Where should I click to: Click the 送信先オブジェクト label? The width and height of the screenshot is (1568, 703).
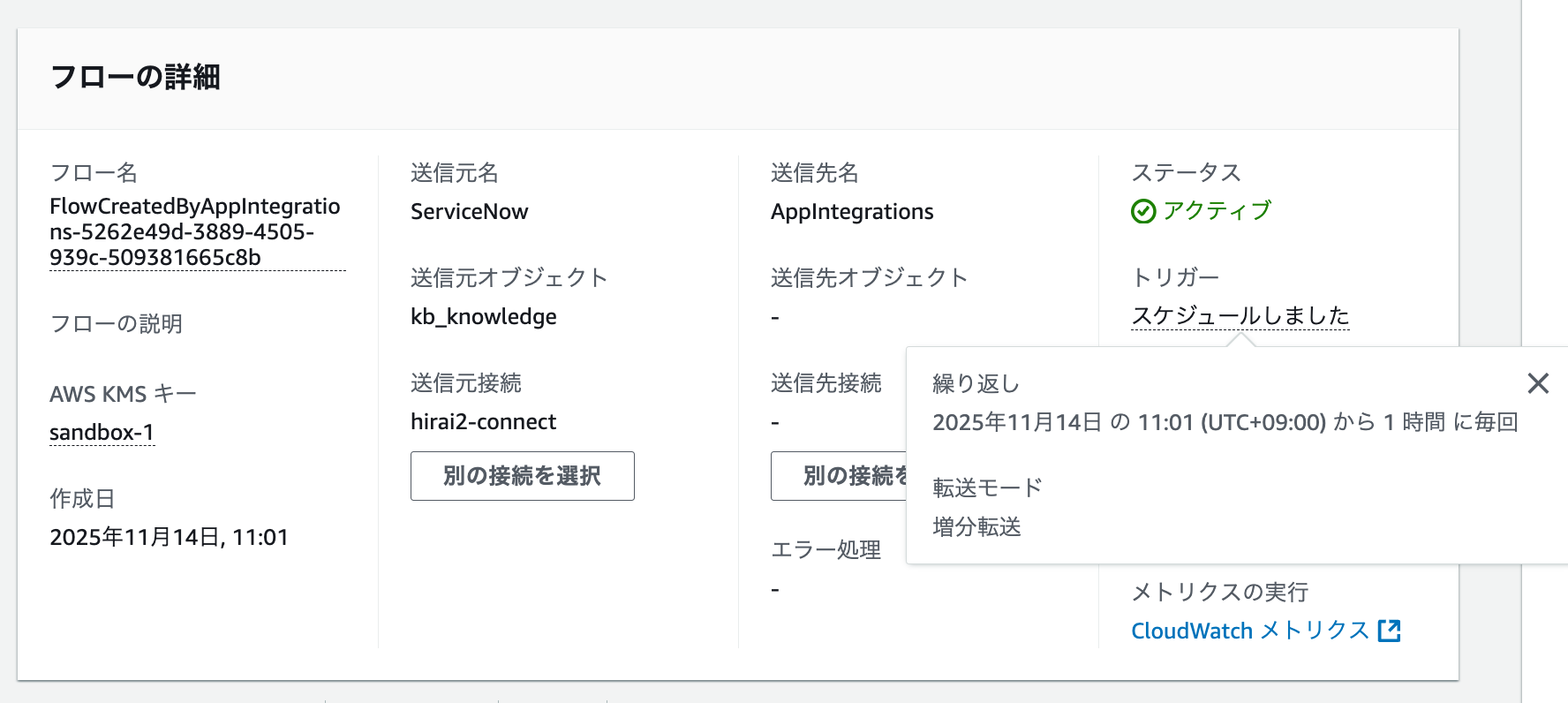870,278
